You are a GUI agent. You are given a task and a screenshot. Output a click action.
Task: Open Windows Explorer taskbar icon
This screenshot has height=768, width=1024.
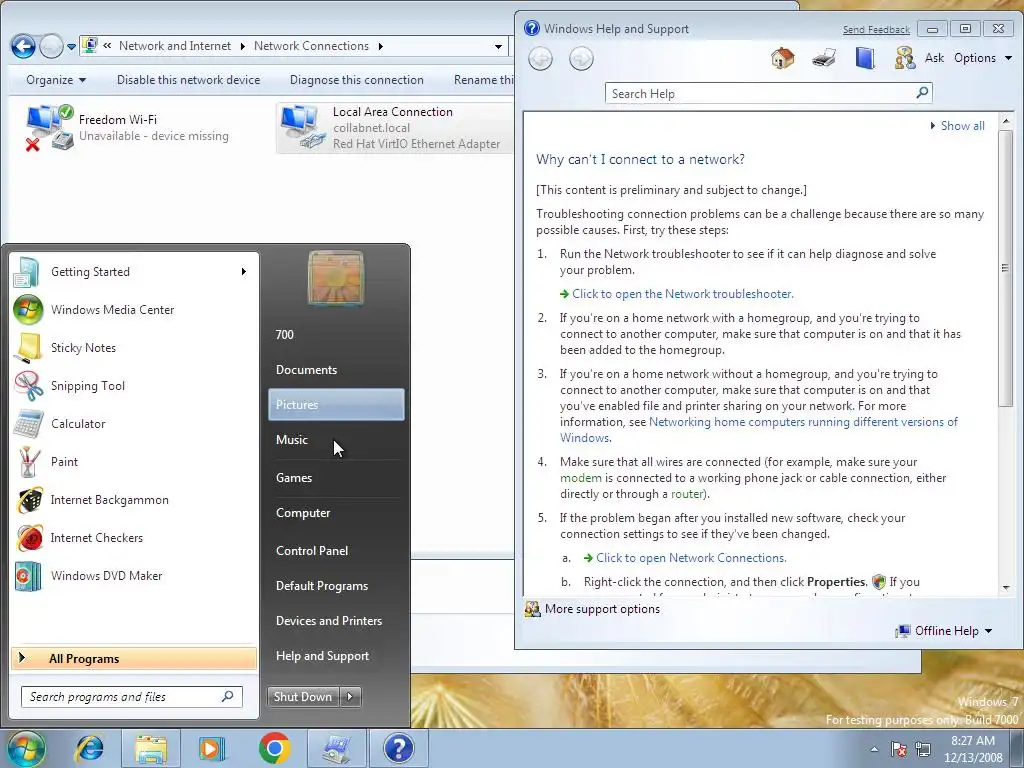(x=151, y=748)
